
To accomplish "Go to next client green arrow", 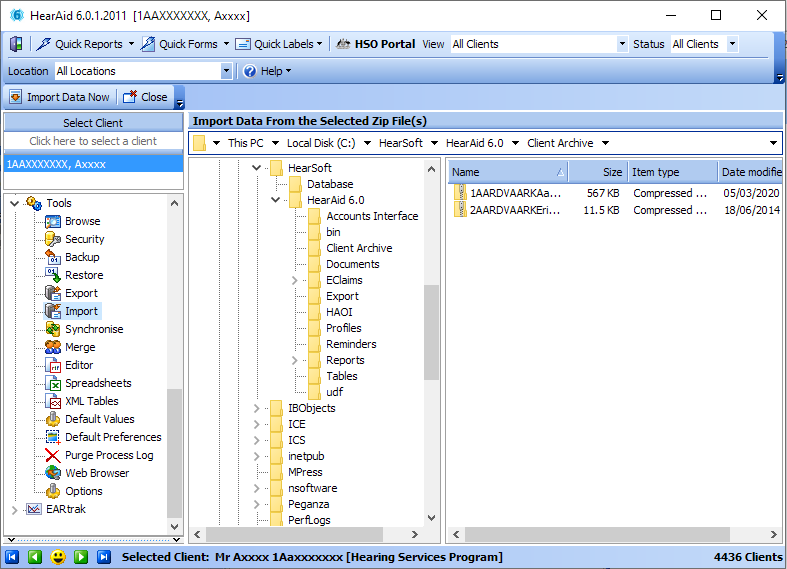I will click(x=81, y=557).
